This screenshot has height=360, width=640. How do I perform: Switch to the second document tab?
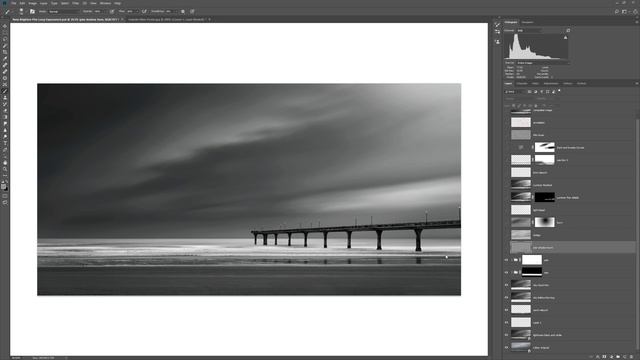tap(167, 19)
